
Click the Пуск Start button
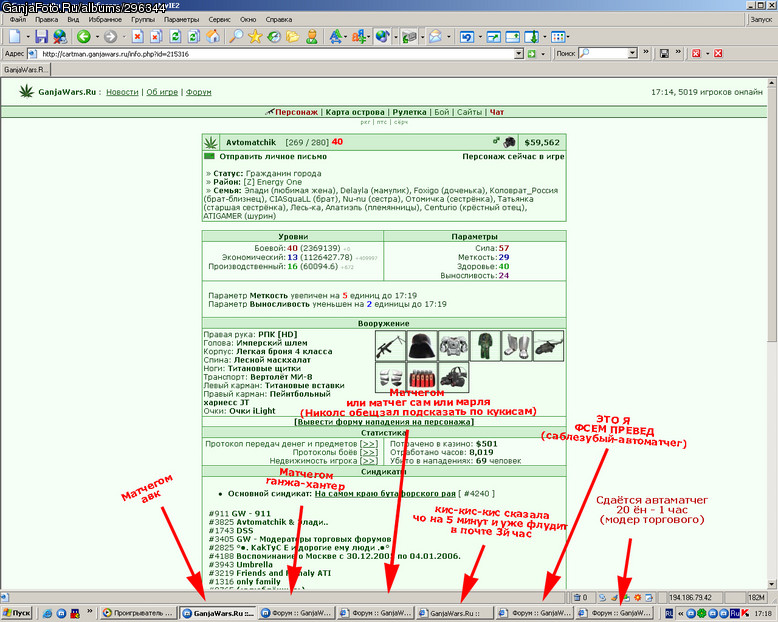(x=16, y=613)
